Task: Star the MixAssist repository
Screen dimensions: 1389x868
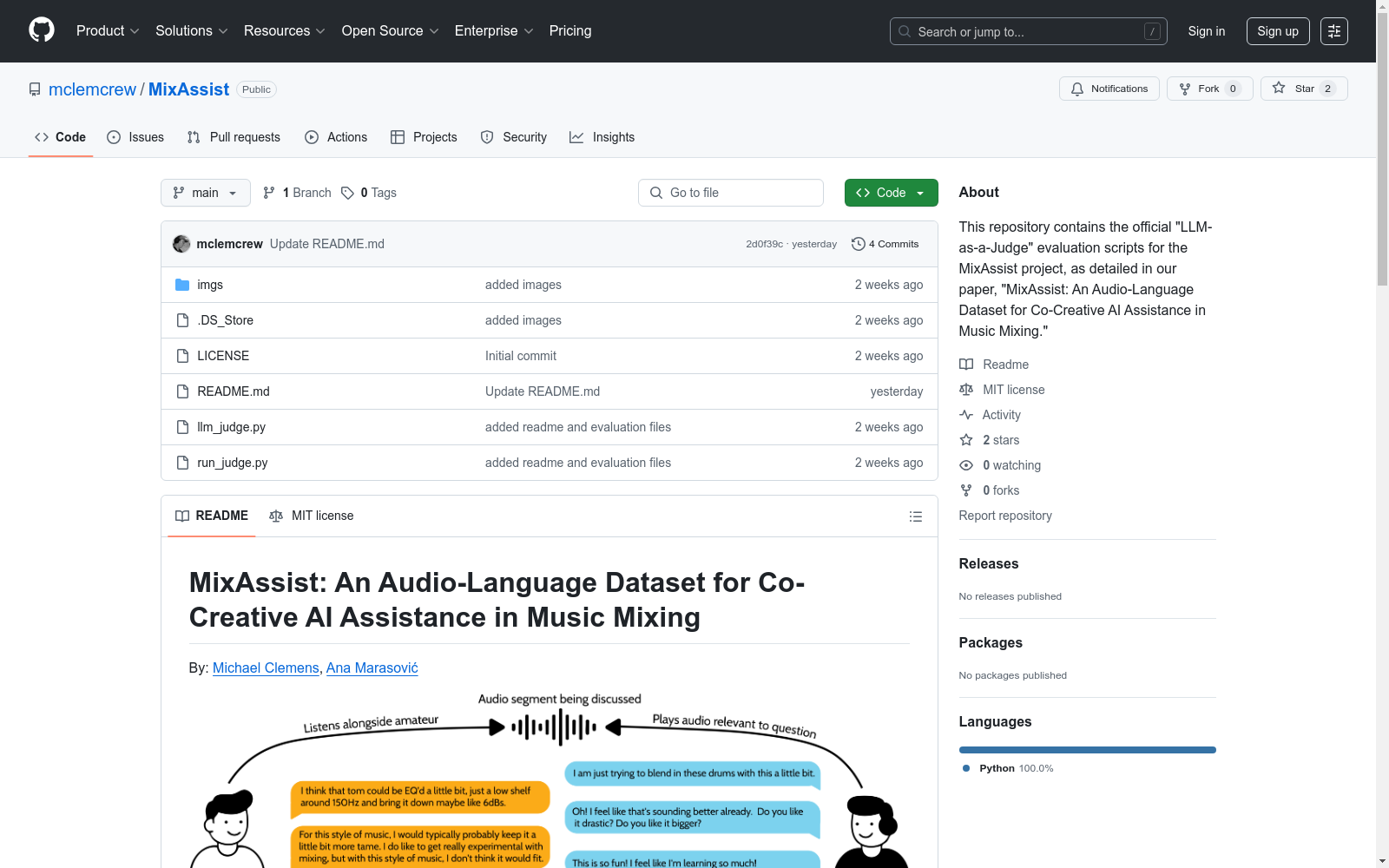Action: (x=1304, y=89)
